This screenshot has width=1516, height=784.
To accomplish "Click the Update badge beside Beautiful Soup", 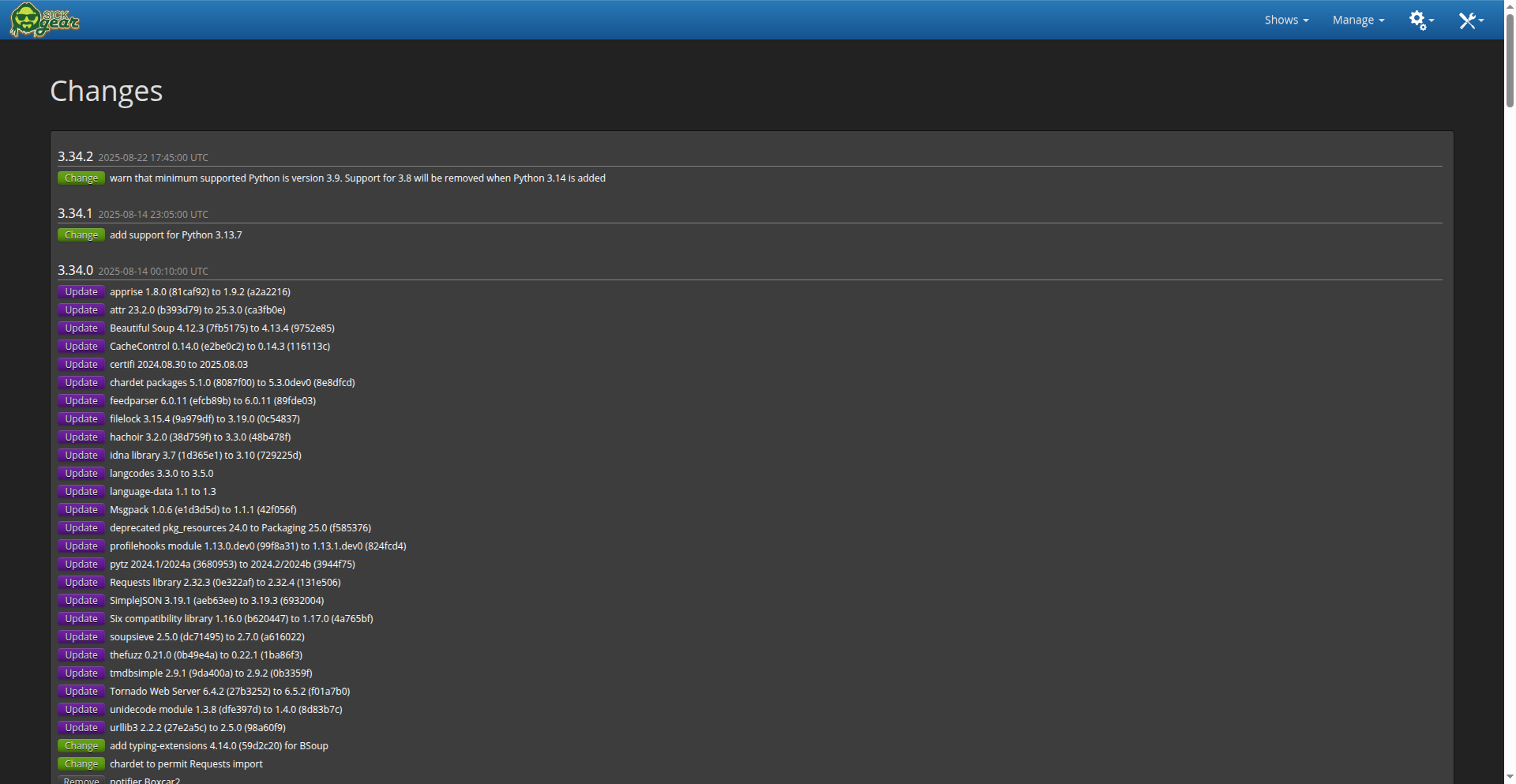I will [81, 328].
